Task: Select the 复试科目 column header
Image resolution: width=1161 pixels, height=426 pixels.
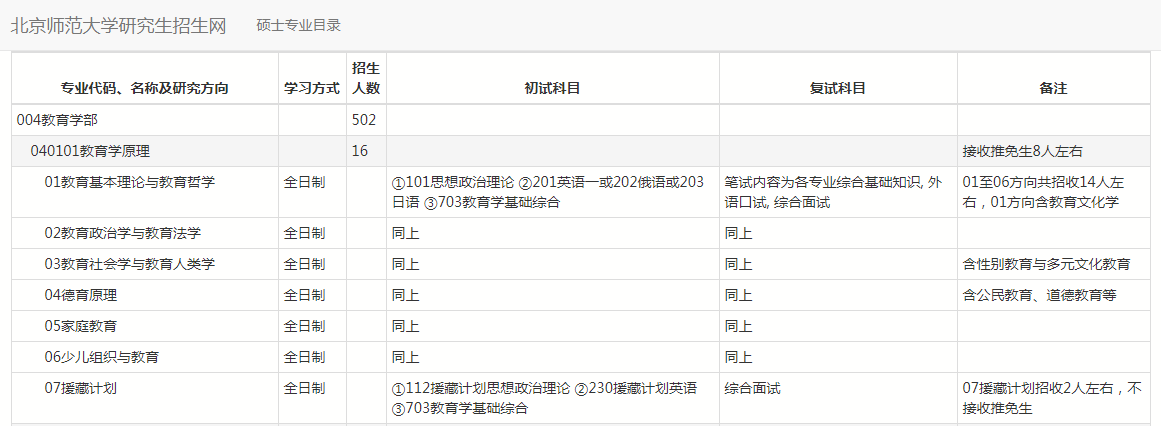Action: [837, 88]
